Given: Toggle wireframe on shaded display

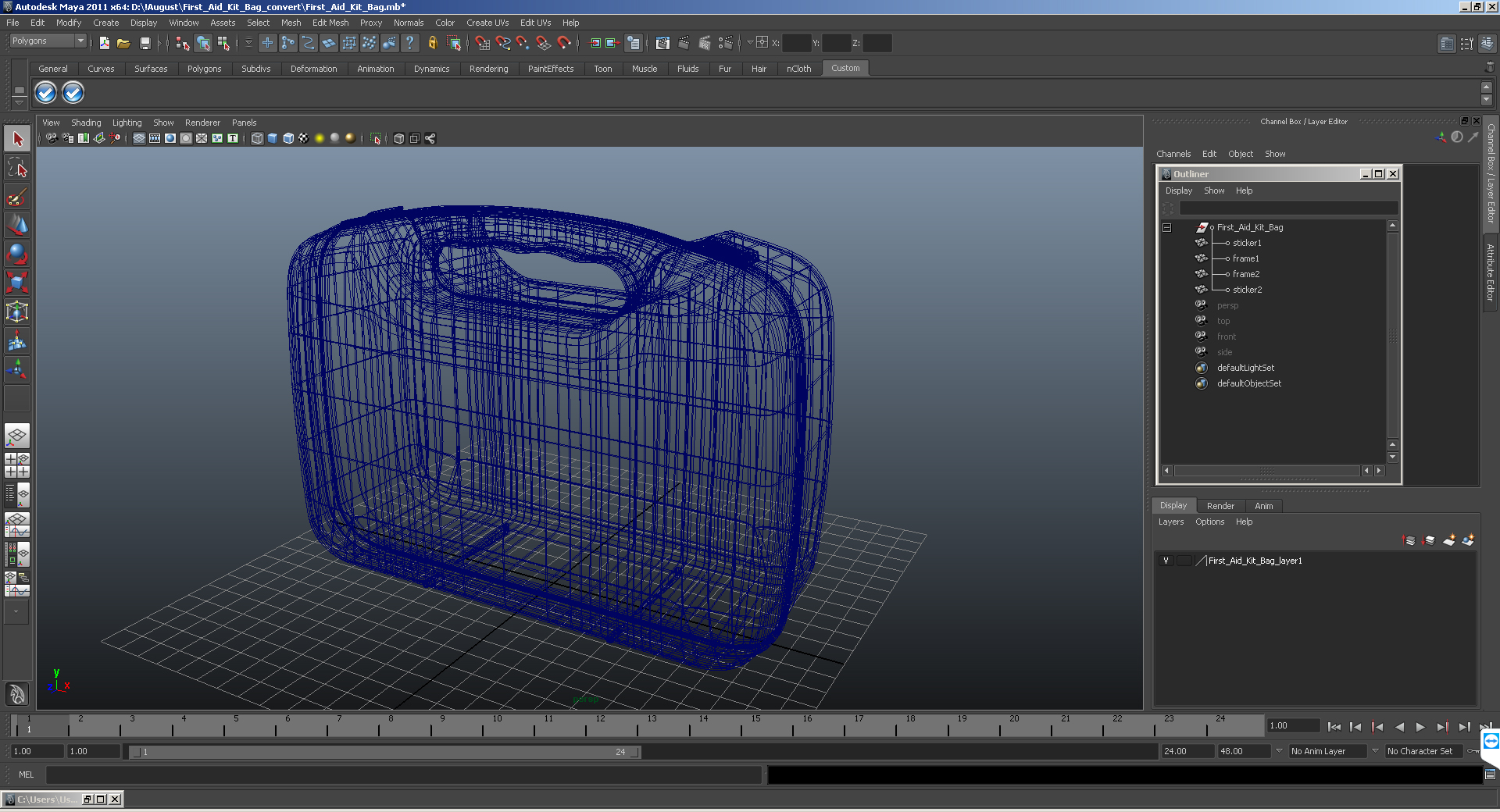Looking at the screenshot, I should pyautogui.click(x=288, y=138).
